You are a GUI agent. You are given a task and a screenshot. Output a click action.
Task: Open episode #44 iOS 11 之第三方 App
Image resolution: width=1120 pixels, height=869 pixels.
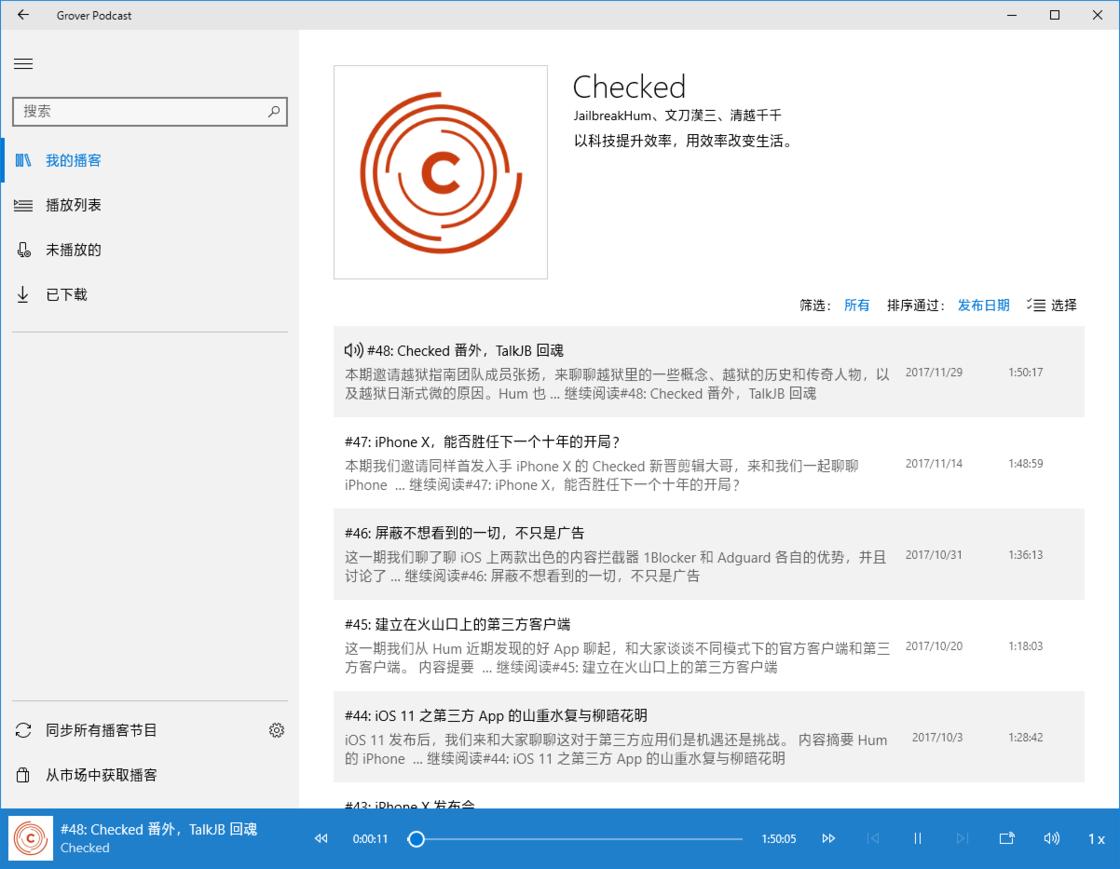pos(709,737)
